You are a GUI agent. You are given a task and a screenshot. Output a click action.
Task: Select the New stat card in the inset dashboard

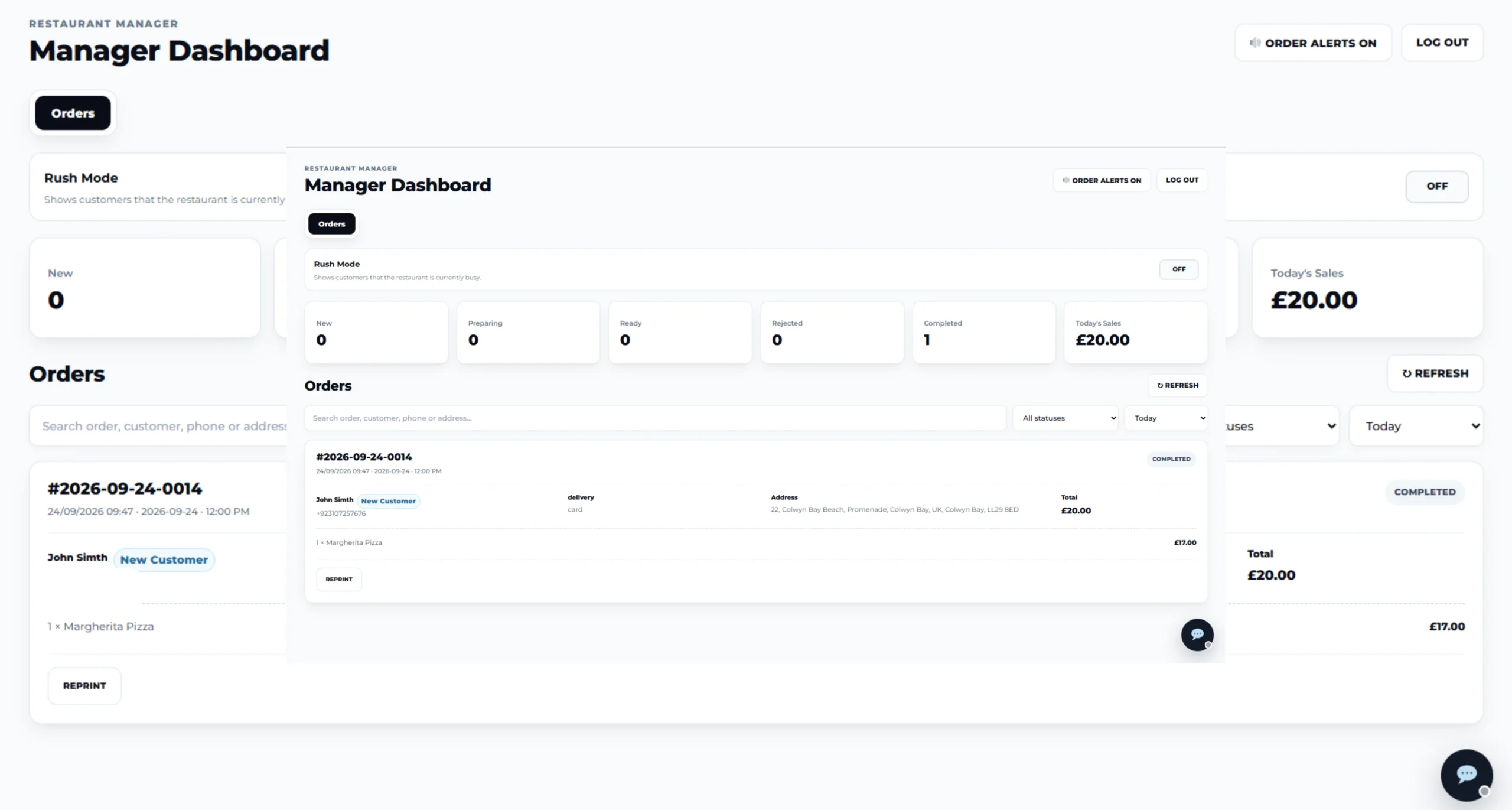pos(376,332)
